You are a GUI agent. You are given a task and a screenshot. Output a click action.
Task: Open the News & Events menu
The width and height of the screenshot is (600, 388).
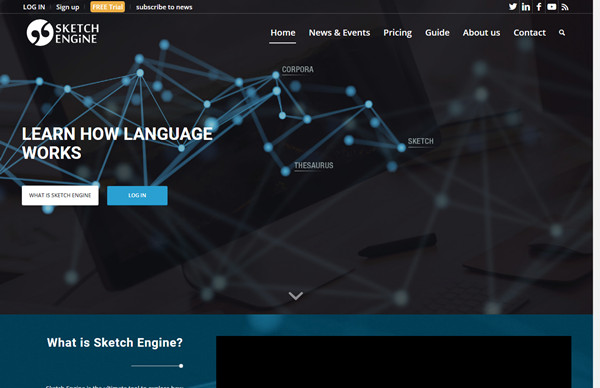339,33
